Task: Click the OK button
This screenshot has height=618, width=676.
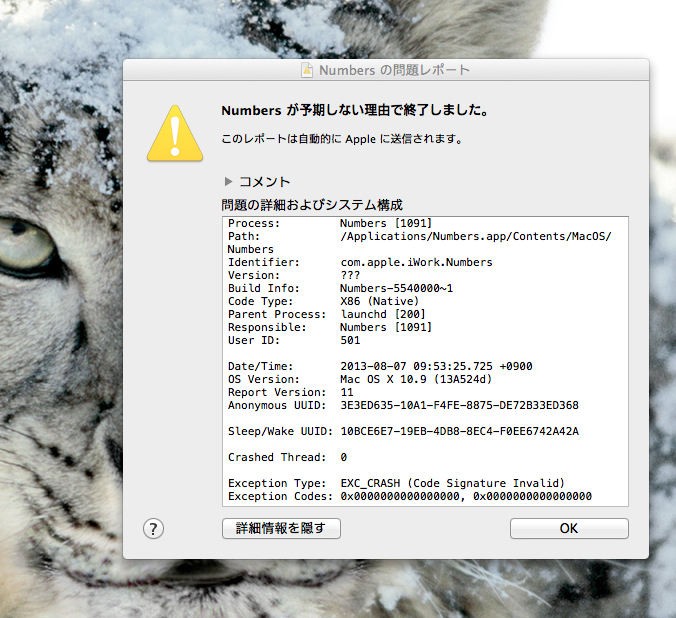Action: [569, 528]
